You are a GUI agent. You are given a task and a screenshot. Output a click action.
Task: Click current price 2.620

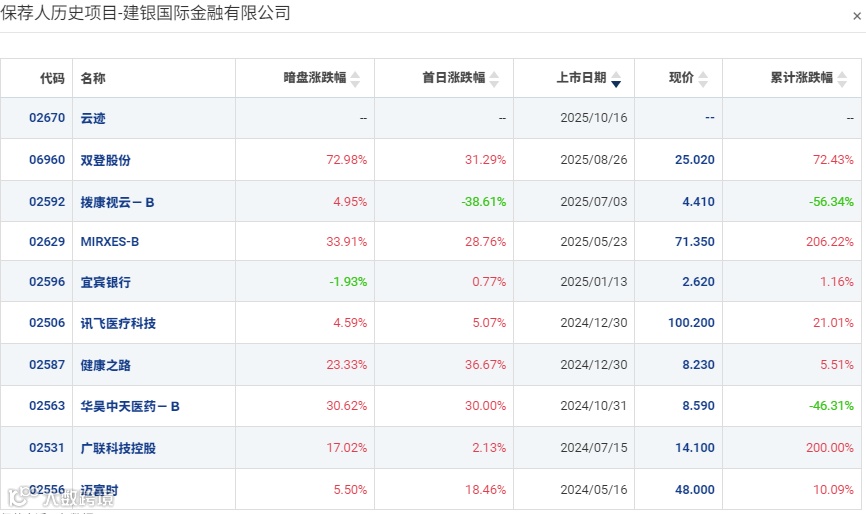click(698, 282)
